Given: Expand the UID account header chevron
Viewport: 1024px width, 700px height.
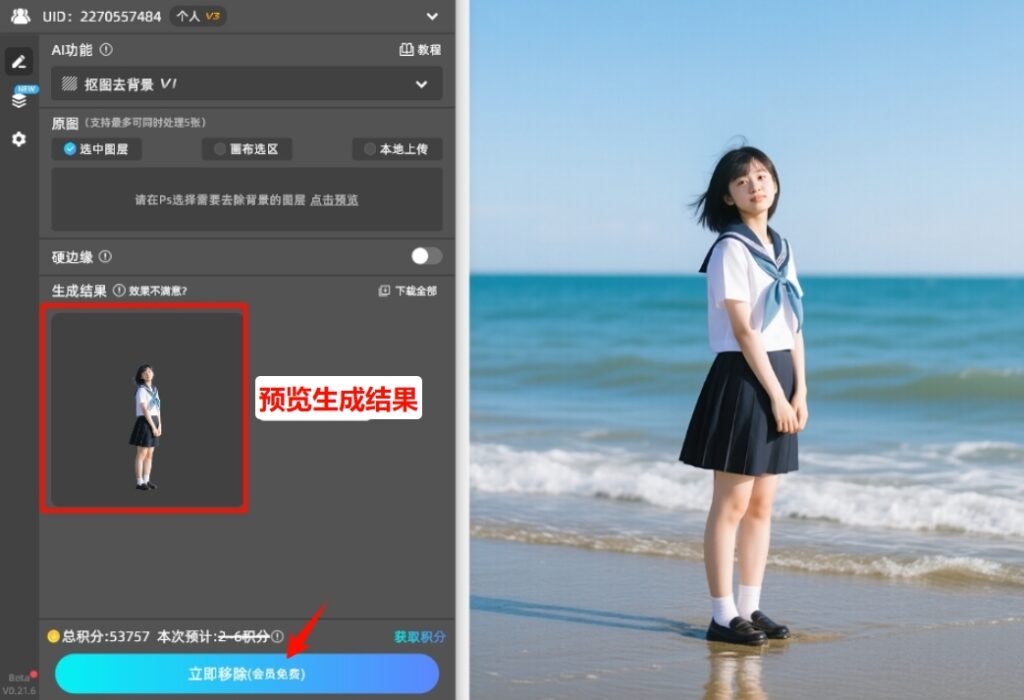Looking at the screenshot, I should (x=432, y=16).
